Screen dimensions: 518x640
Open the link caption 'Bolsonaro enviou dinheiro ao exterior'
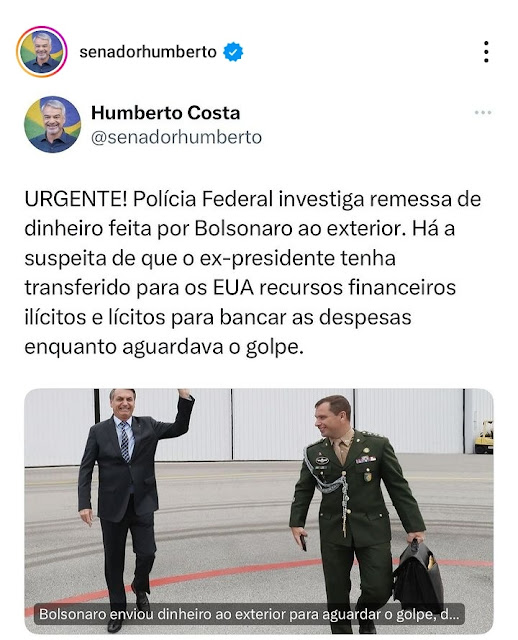click(249, 614)
